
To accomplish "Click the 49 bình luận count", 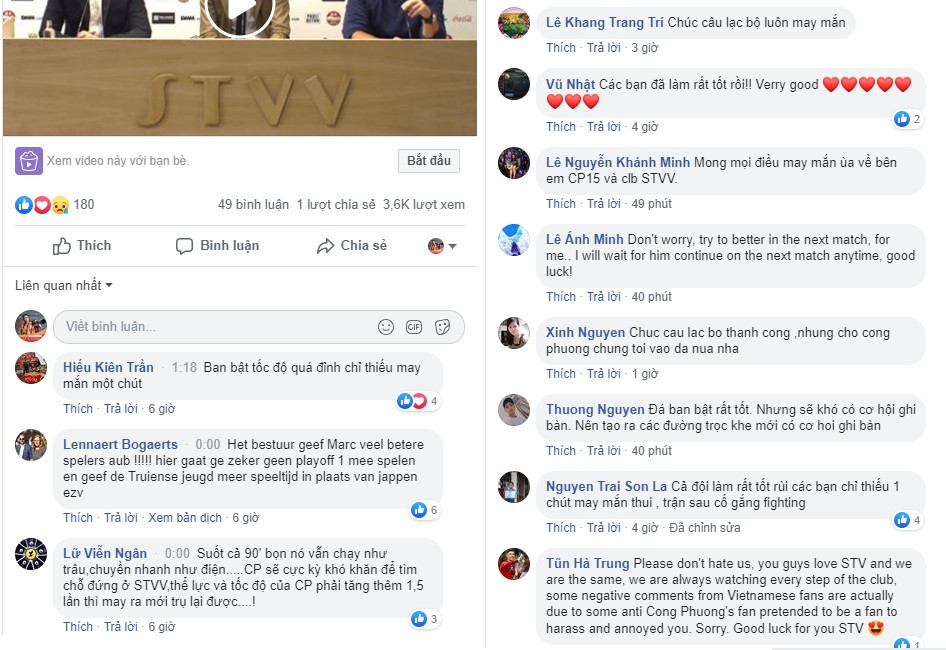I will point(253,205).
